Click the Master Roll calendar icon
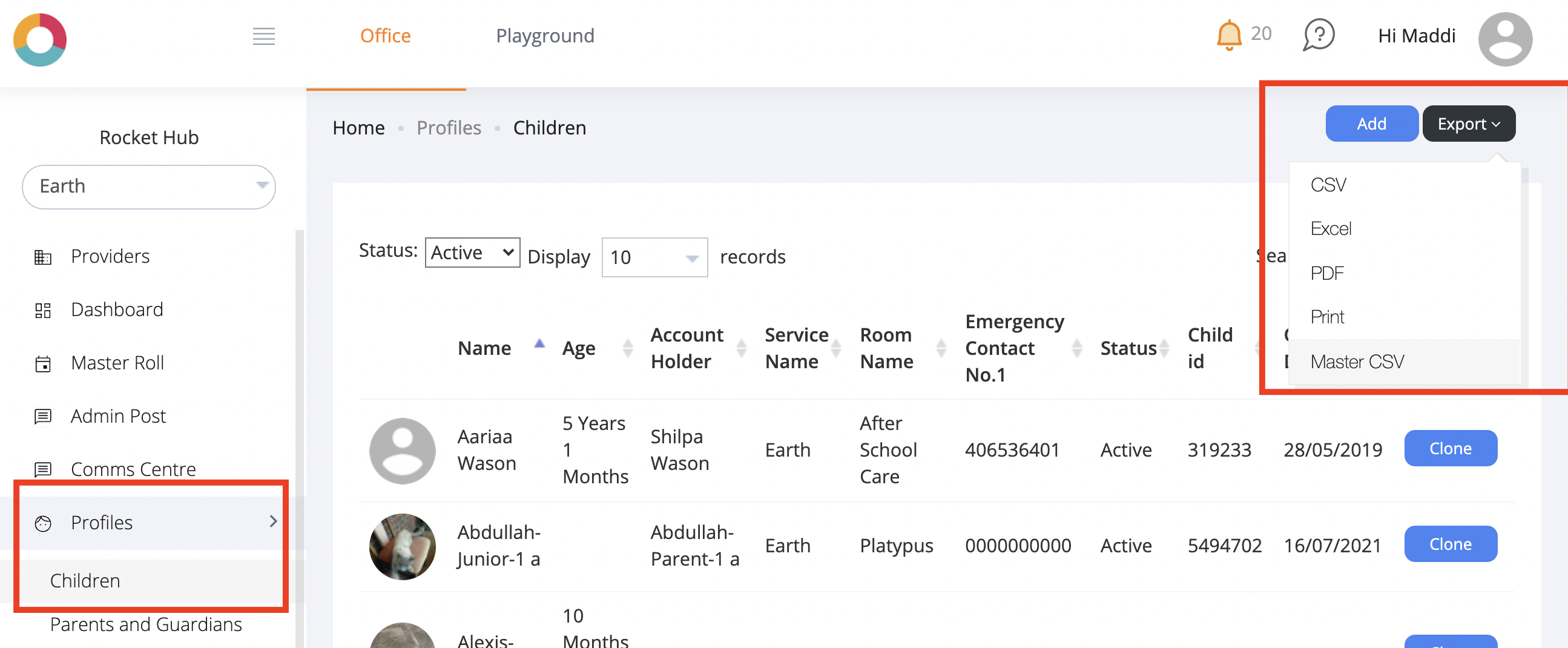 click(42, 363)
